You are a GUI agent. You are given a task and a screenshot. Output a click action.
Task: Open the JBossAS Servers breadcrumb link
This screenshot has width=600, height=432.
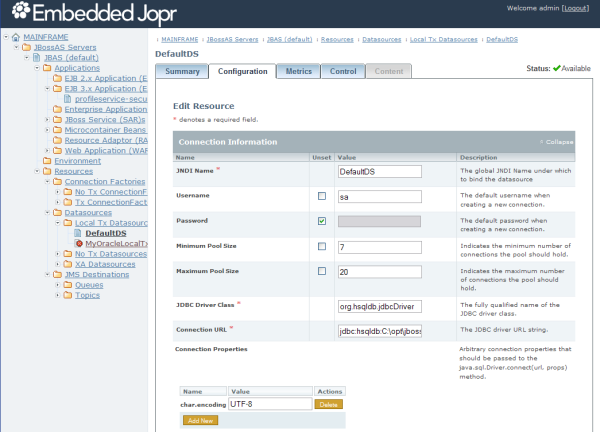(232, 39)
